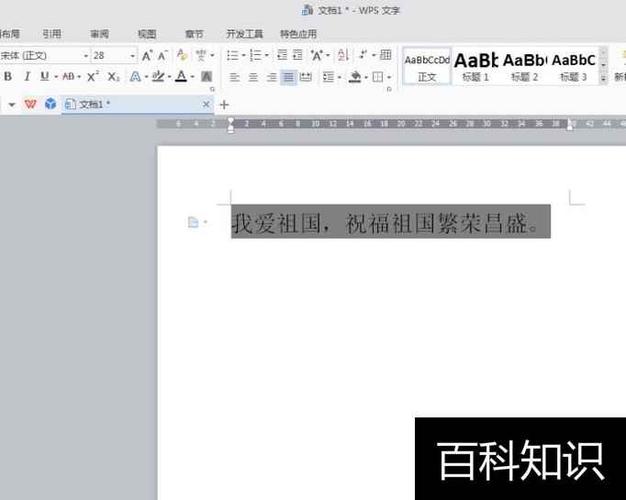Screen dimensions: 626x500
Task: Click the clear formatting icon
Action: point(182,55)
